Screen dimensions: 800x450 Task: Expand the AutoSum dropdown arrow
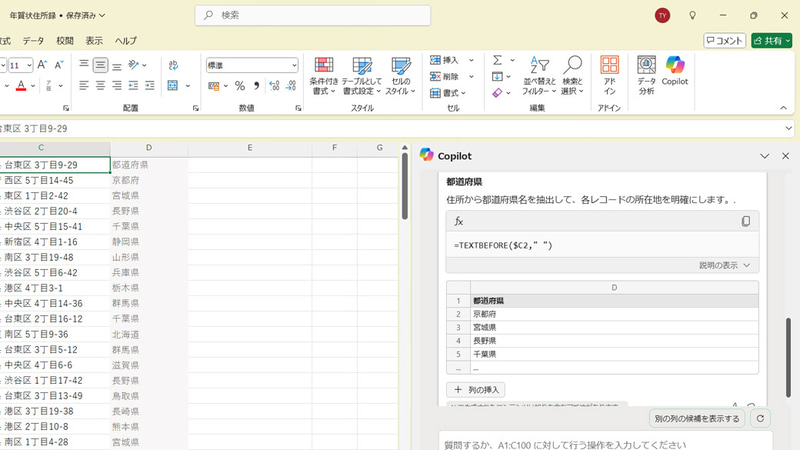512,60
